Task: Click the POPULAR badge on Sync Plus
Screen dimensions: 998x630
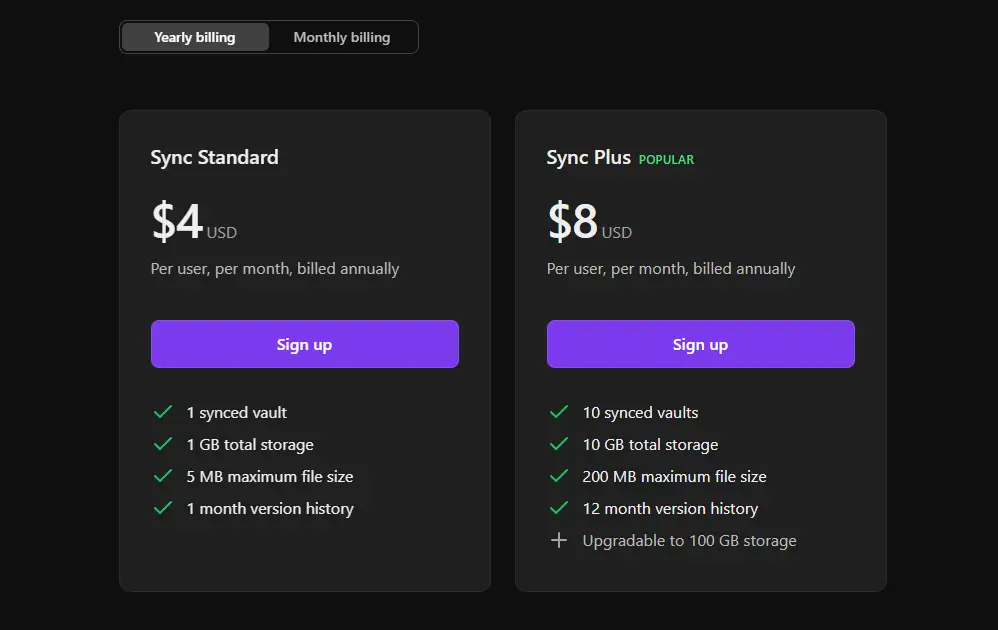Action: (666, 159)
